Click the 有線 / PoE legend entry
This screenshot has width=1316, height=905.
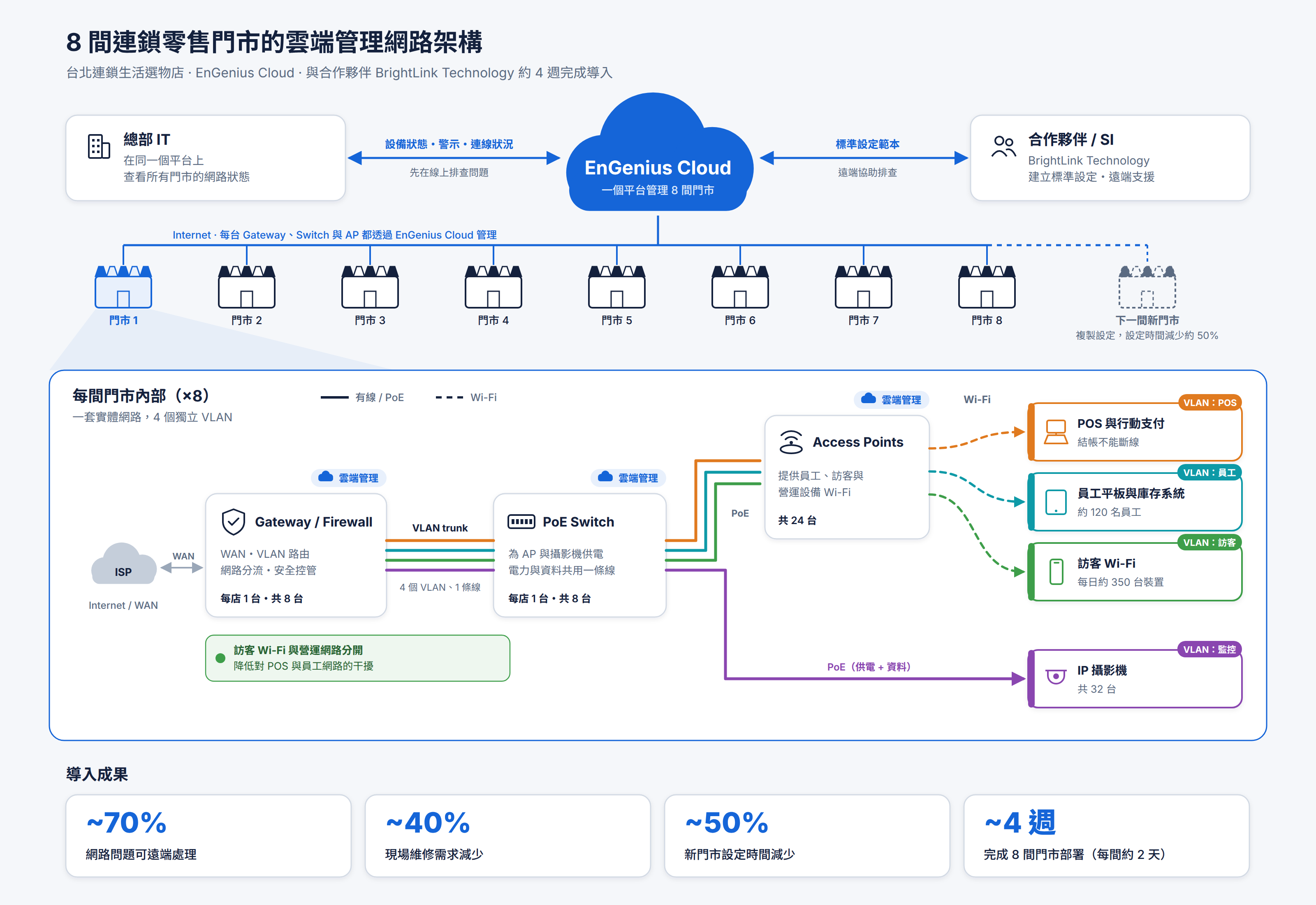362,397
